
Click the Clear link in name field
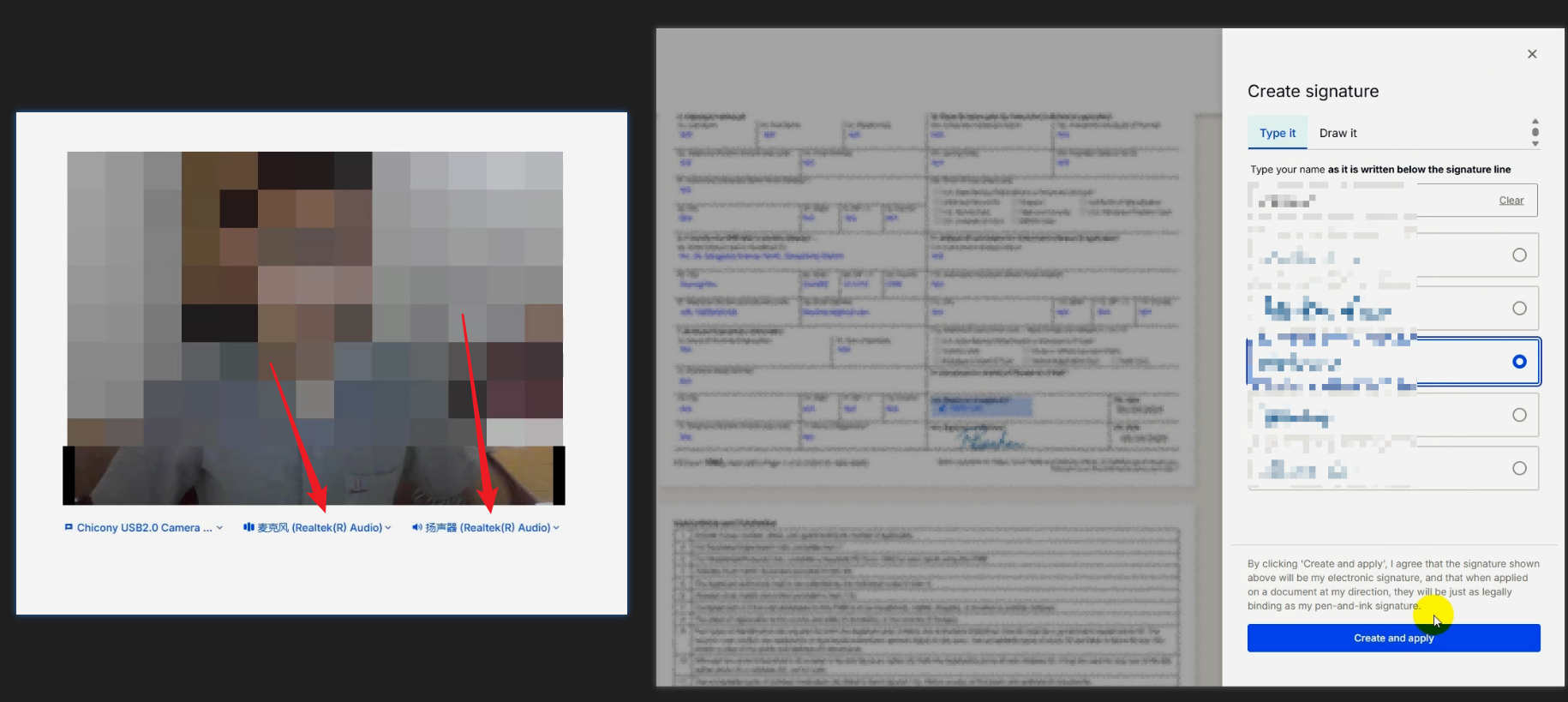tap(1511, 201)
